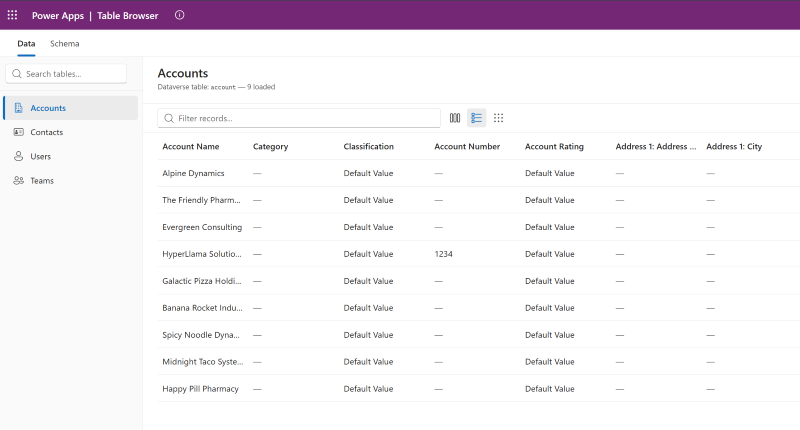Switch to list view layout
This screenshot has width=800, height=430.
click(x=477, y=118)
